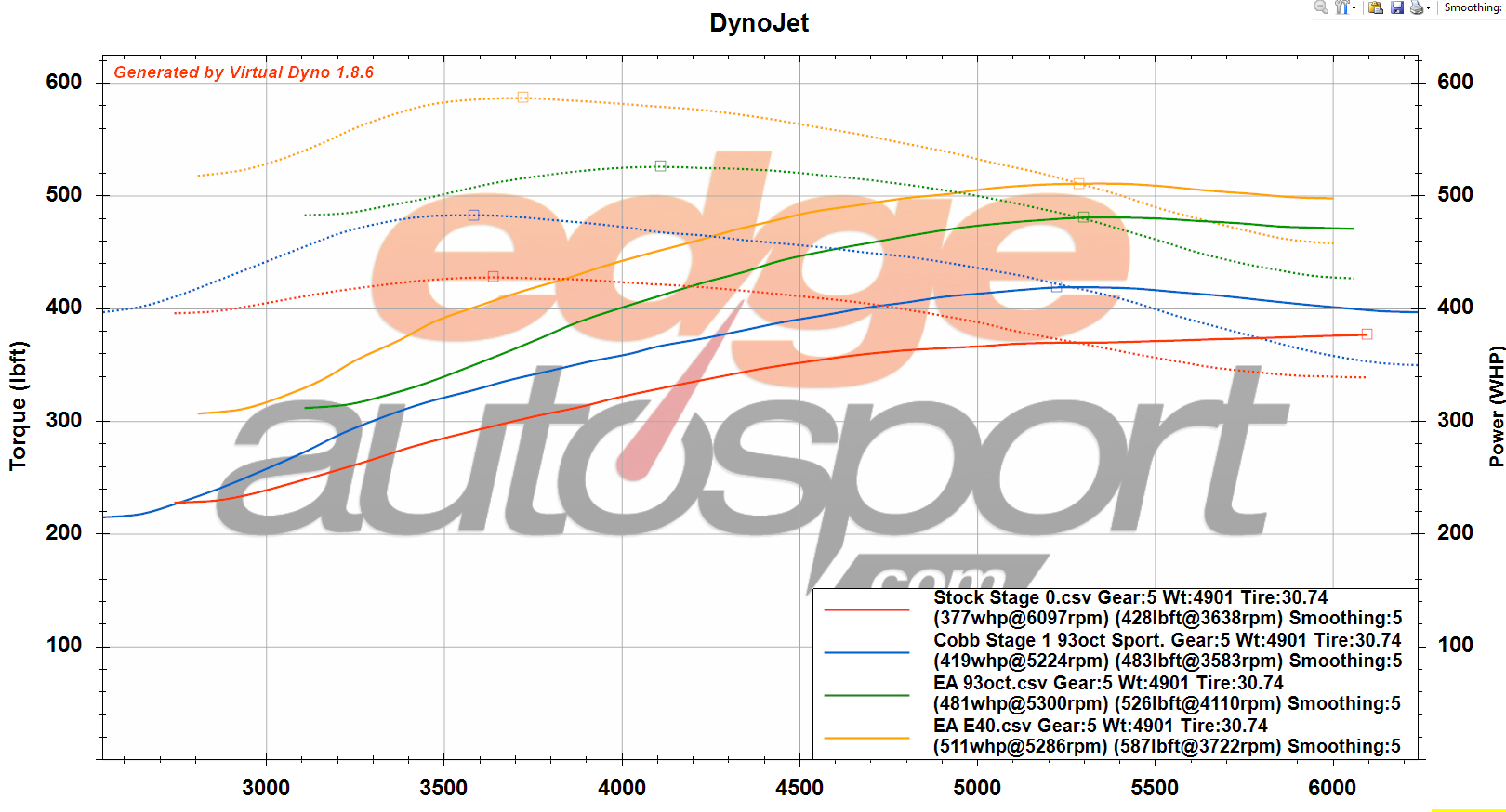Click the zoom out magnifier icon
The image size is (1506, 812).
1320,7
